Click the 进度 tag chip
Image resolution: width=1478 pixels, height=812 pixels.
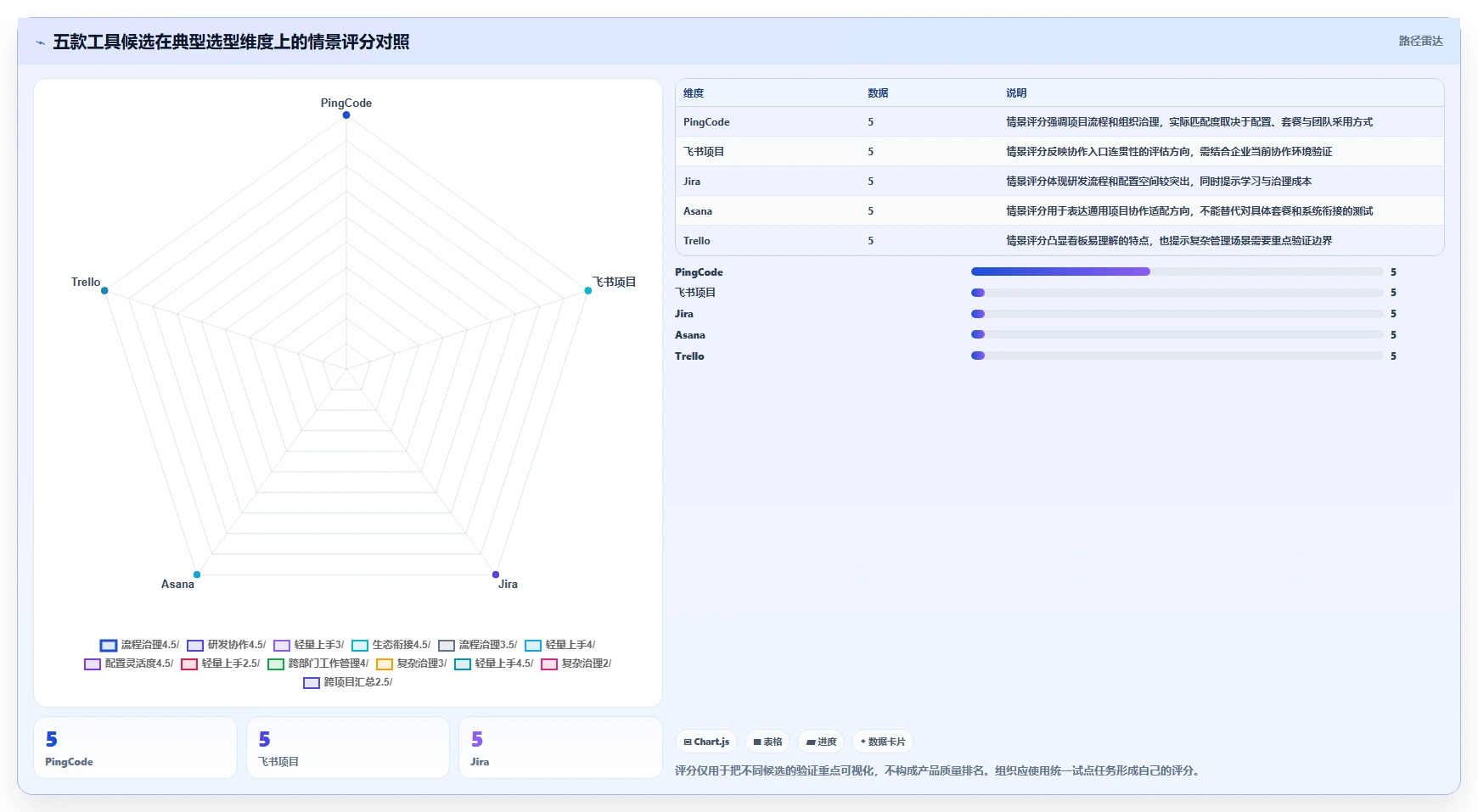pyautogui.click(x=821, y=742)
